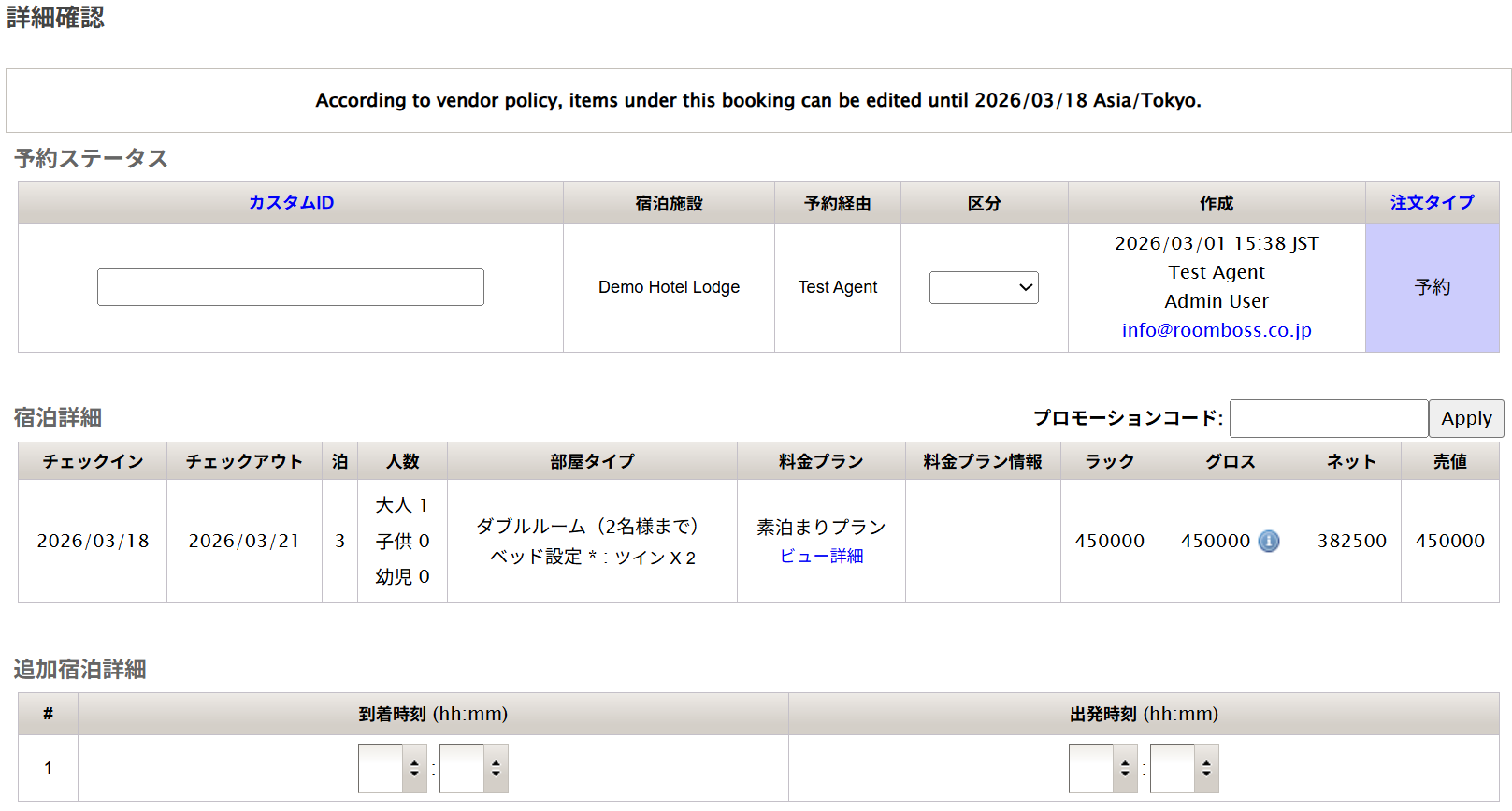Increase departure hour with up arrow

pyautogui.click(x=1126, y=762)
